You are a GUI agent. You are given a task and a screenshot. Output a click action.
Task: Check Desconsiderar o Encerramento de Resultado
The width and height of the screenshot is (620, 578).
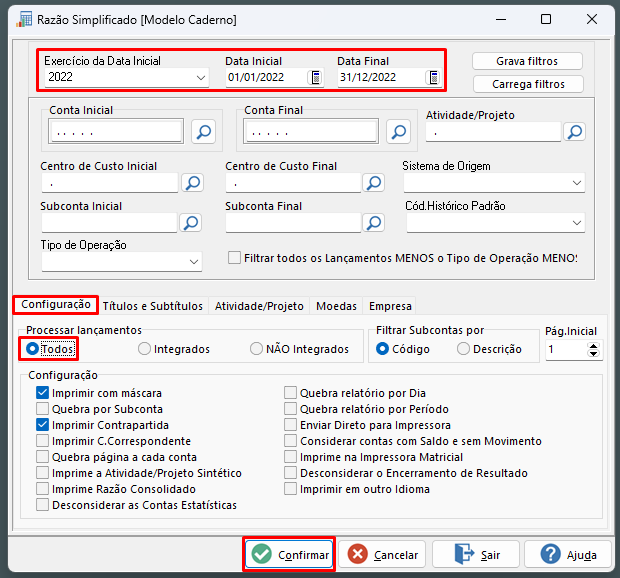(290, 472)
